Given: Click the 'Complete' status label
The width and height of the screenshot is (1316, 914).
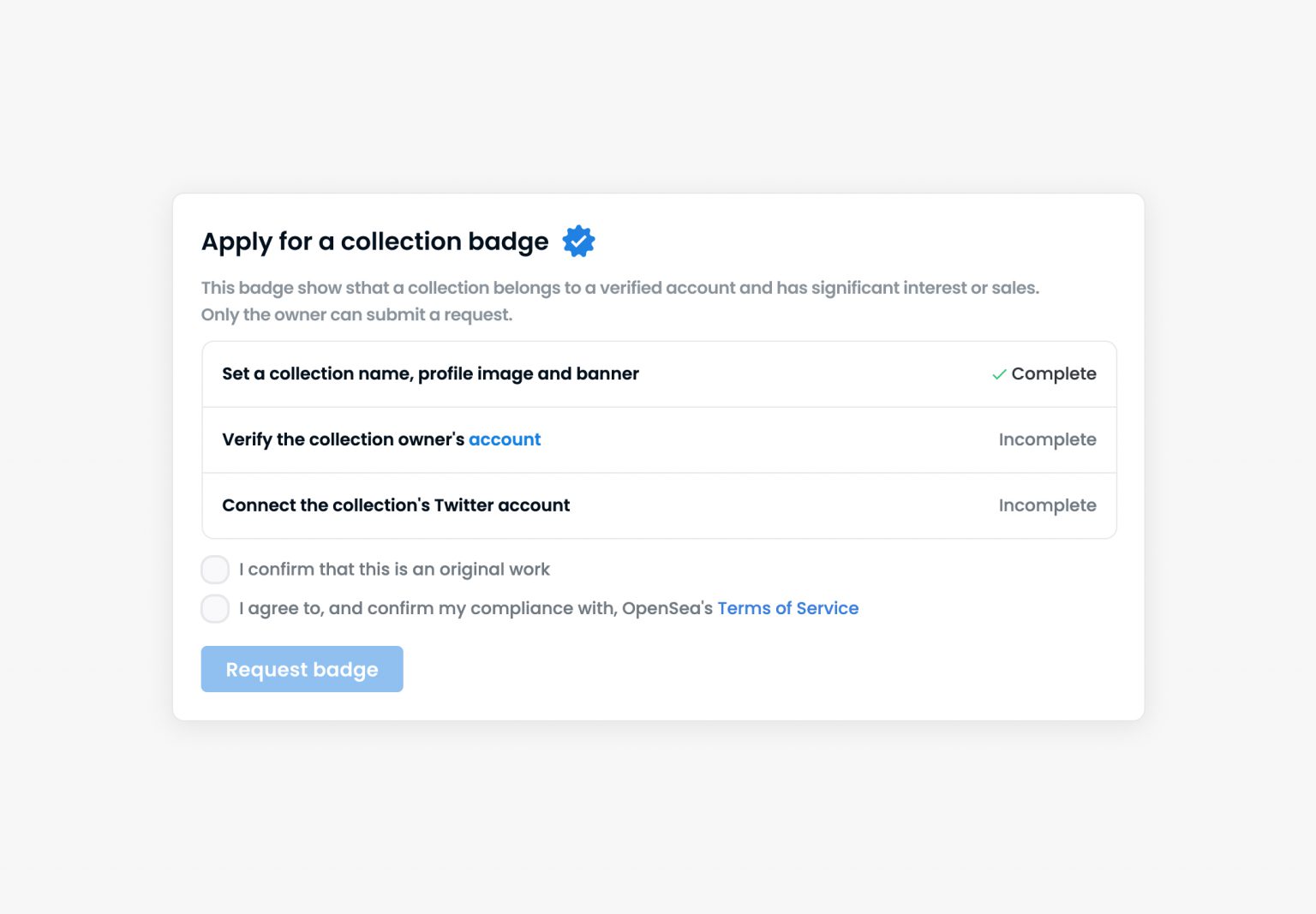Looking at the screenshot, I should [1053, 373].
